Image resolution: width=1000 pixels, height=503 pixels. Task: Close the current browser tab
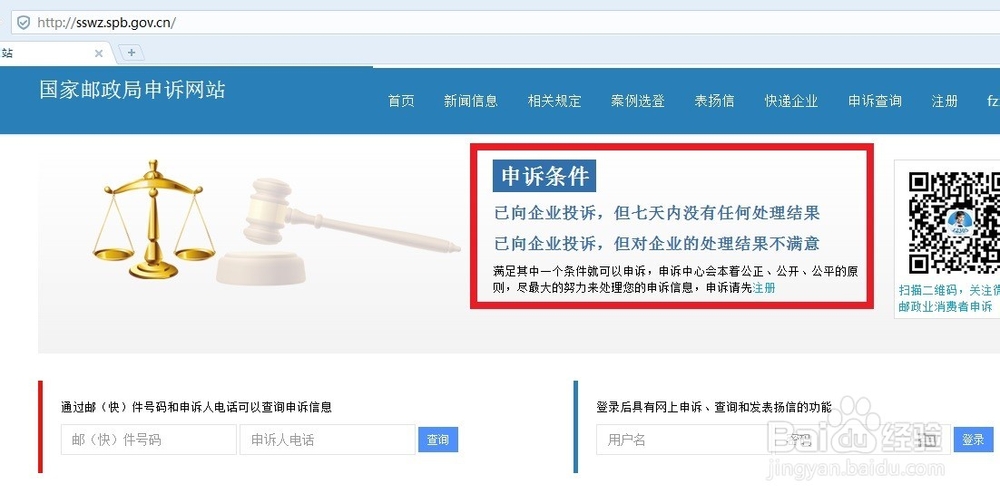coord(99,54)
